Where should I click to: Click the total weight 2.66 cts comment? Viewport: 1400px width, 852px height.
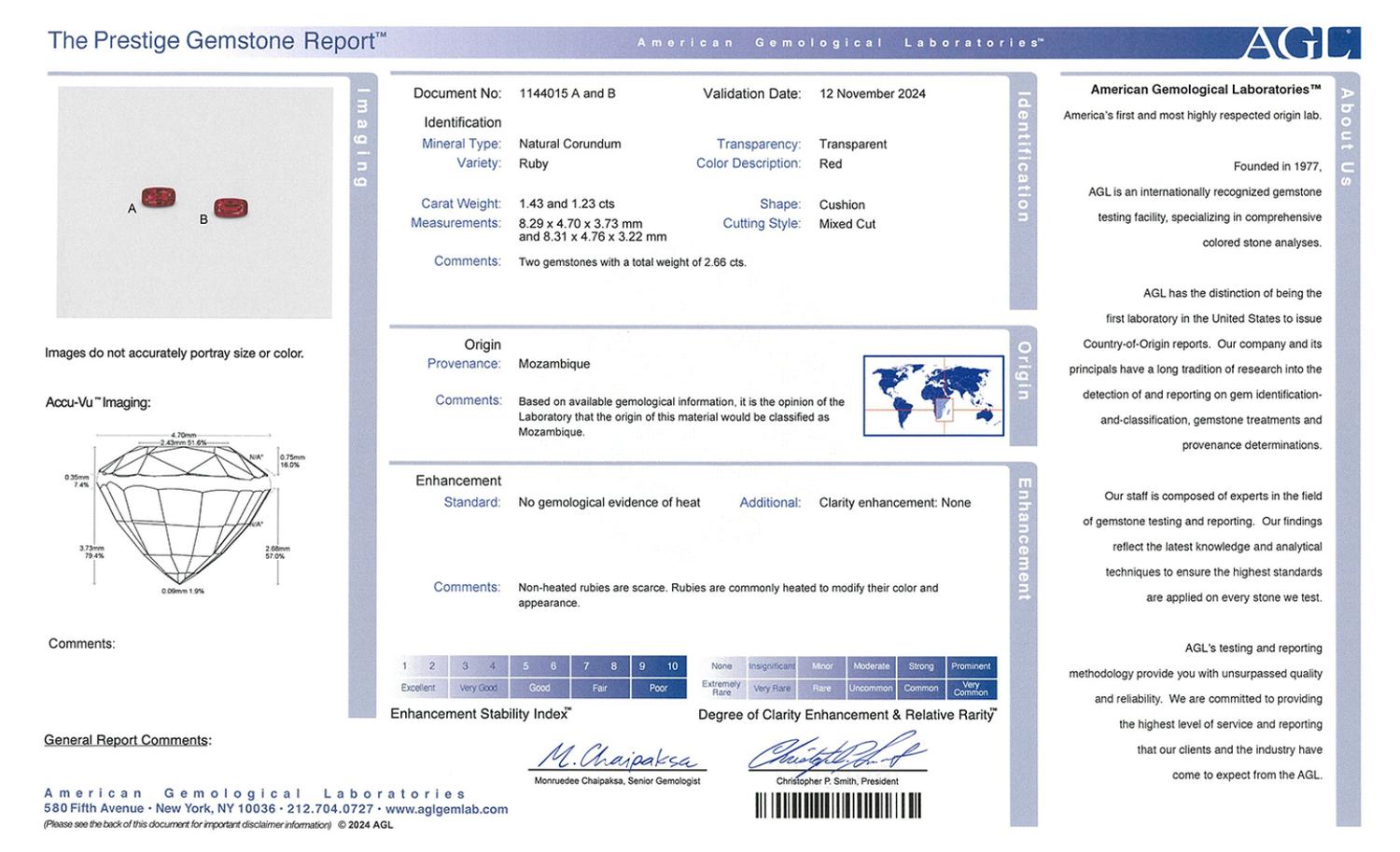[x=633, y=262]
